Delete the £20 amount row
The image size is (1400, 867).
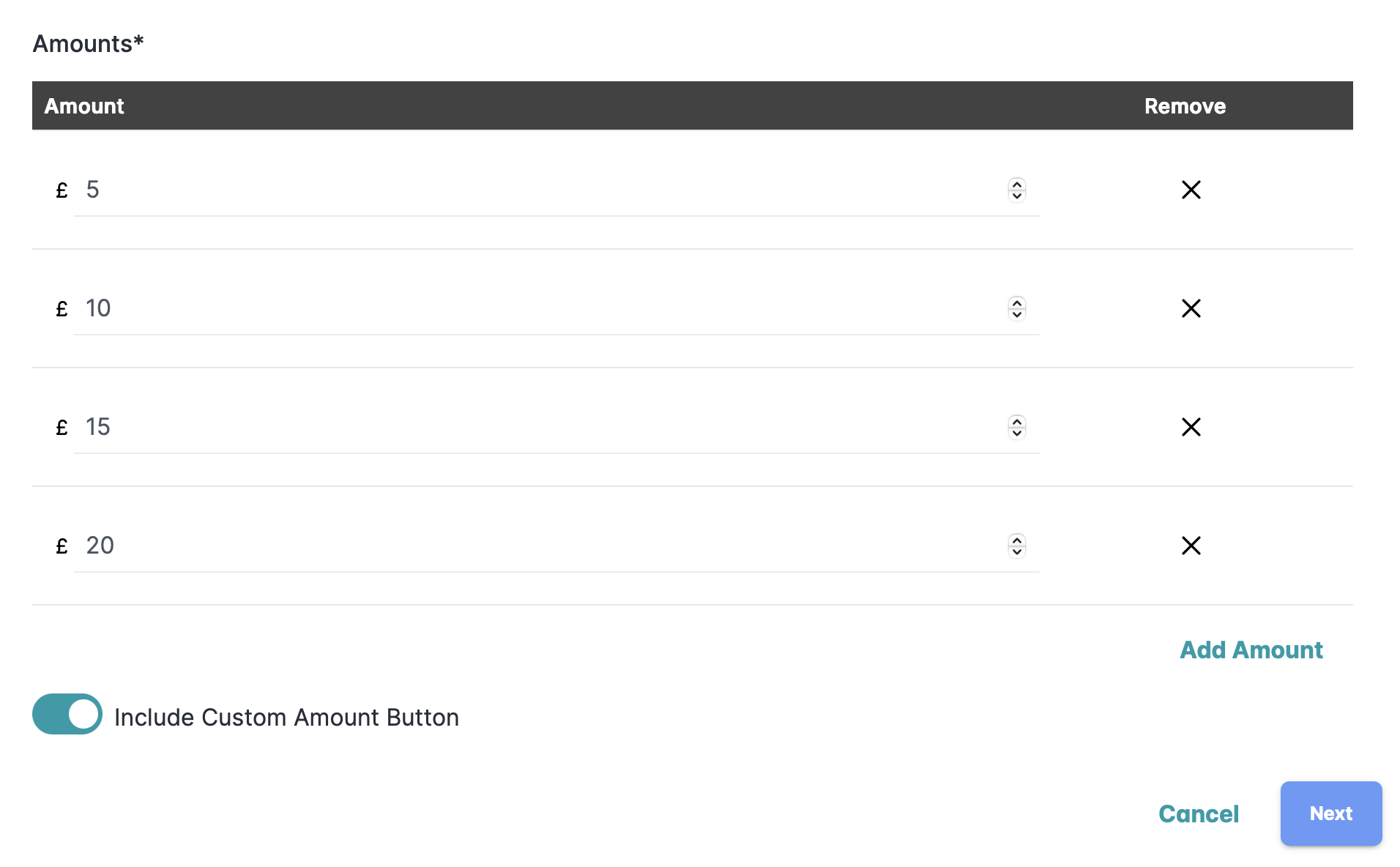pyautogui.click(x=1191, y=546)
